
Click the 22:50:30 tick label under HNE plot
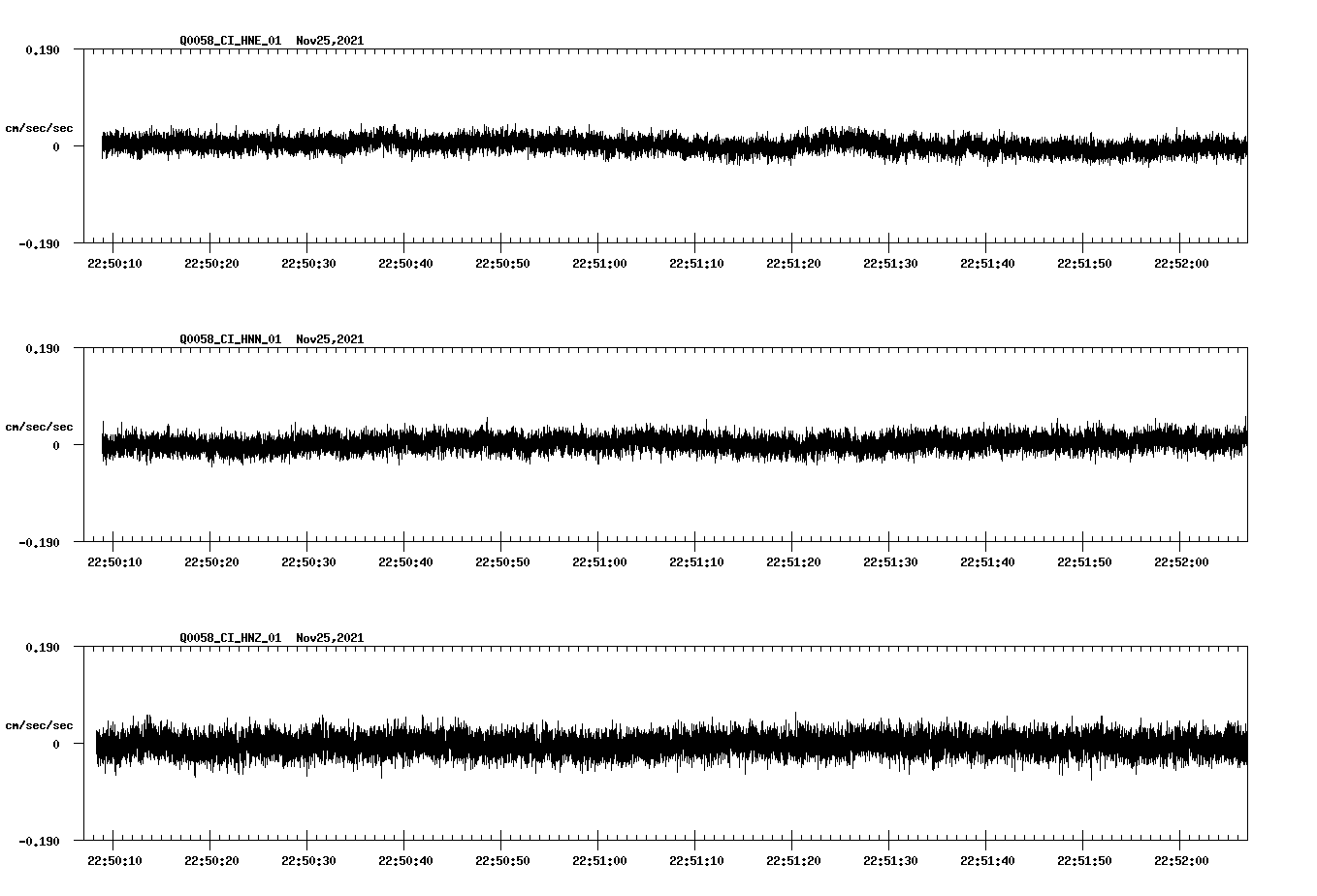click(307, 264)
